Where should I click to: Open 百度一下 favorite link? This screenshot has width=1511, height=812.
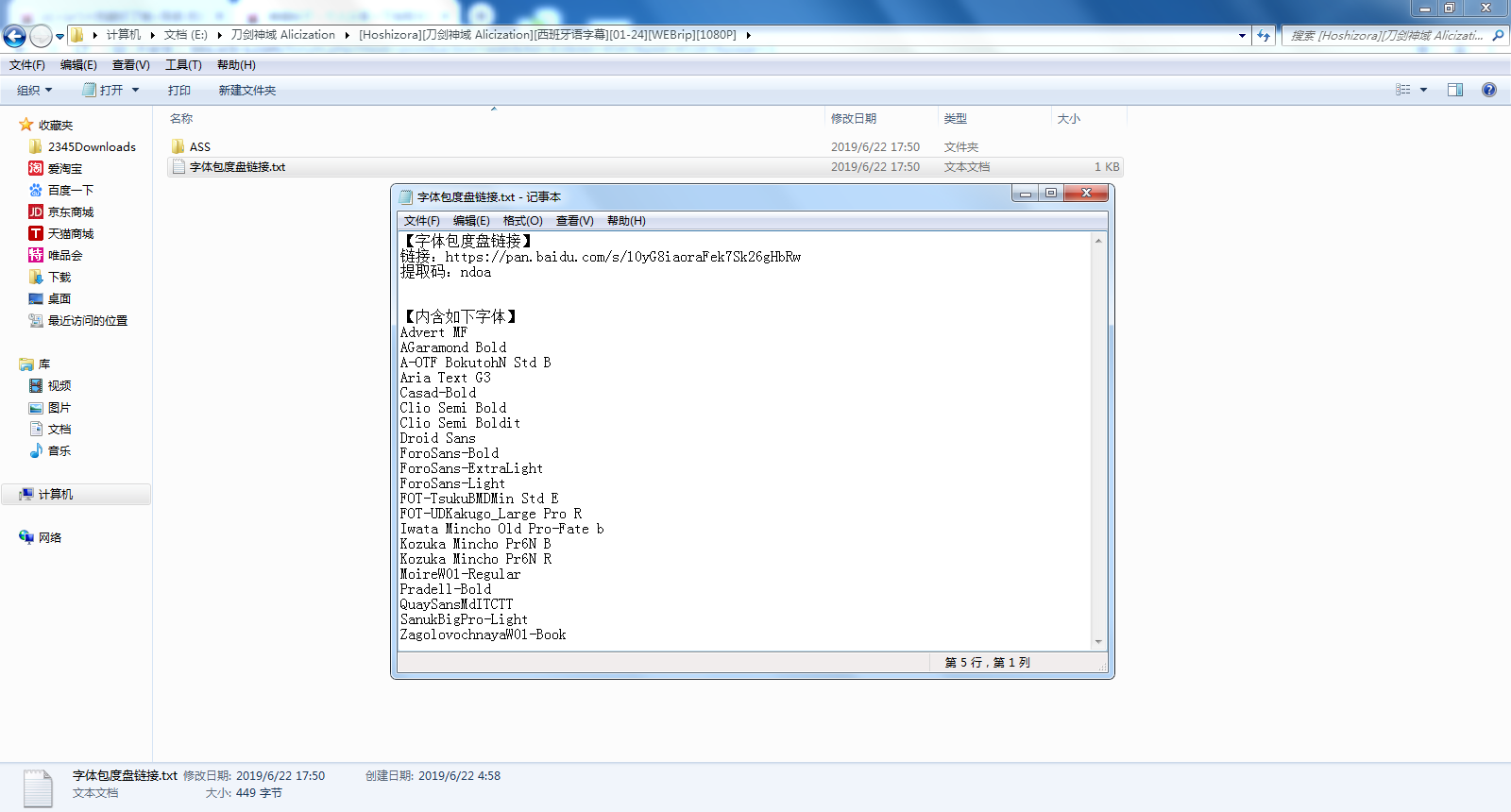(71, 190)
